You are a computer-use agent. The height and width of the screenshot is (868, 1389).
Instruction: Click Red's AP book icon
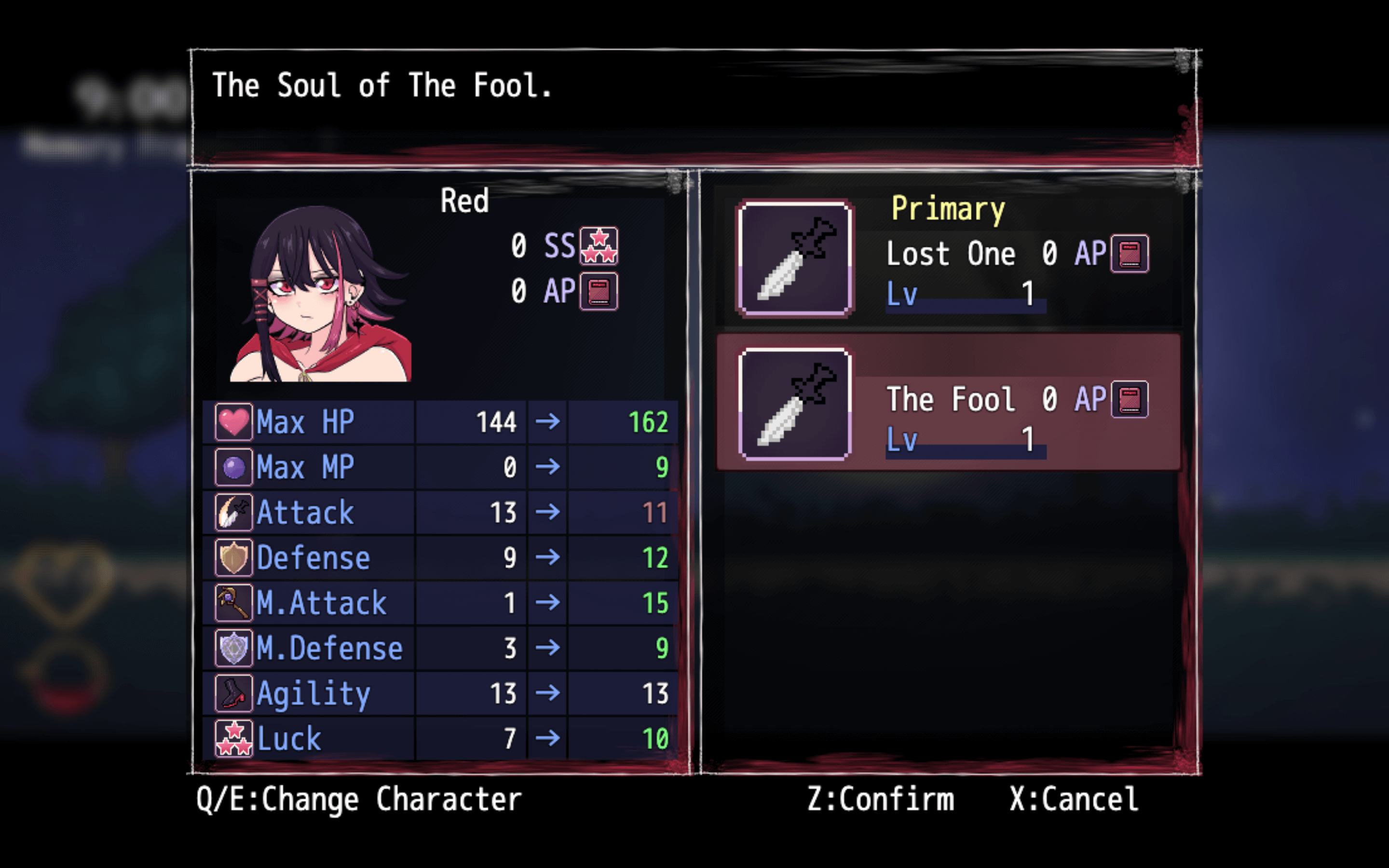599,291
